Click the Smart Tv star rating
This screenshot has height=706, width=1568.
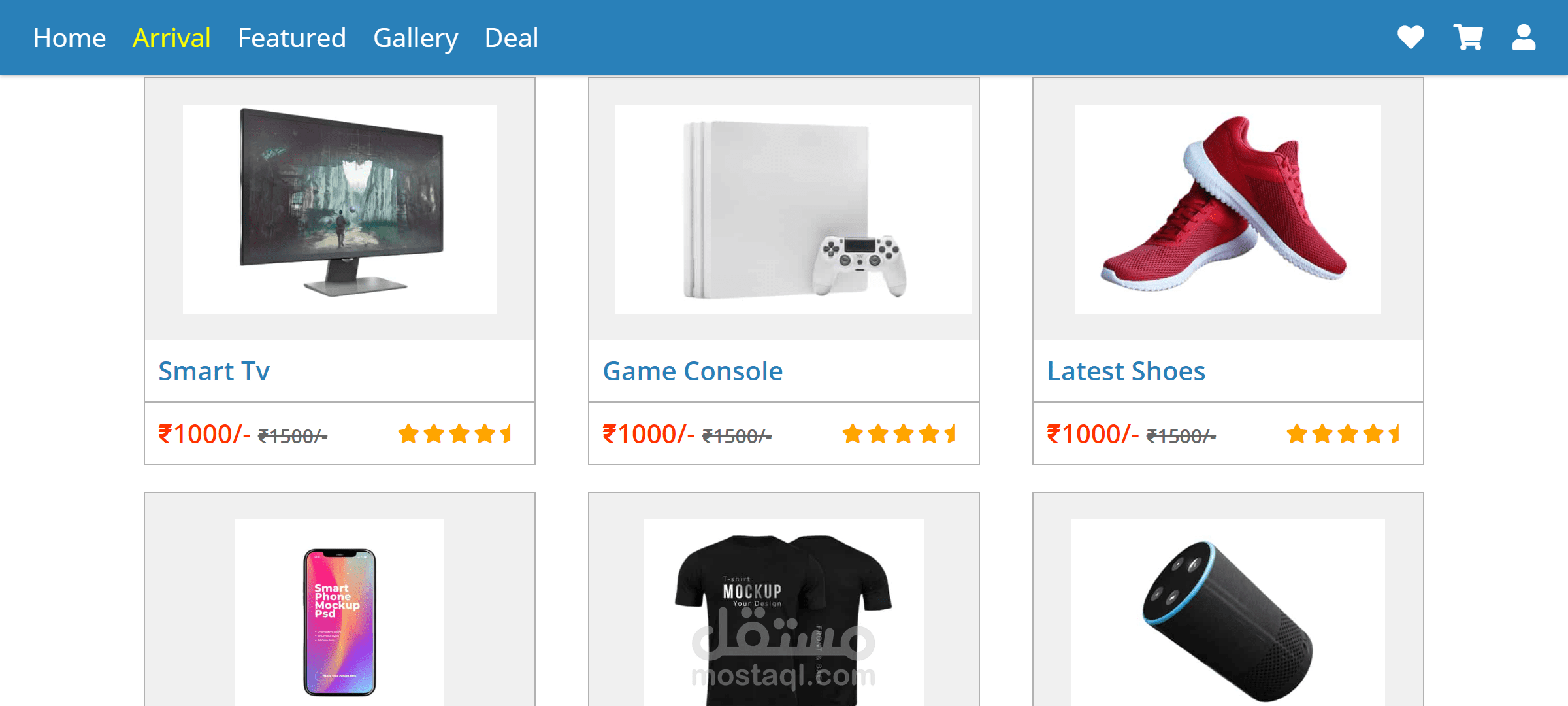[455, 433]
